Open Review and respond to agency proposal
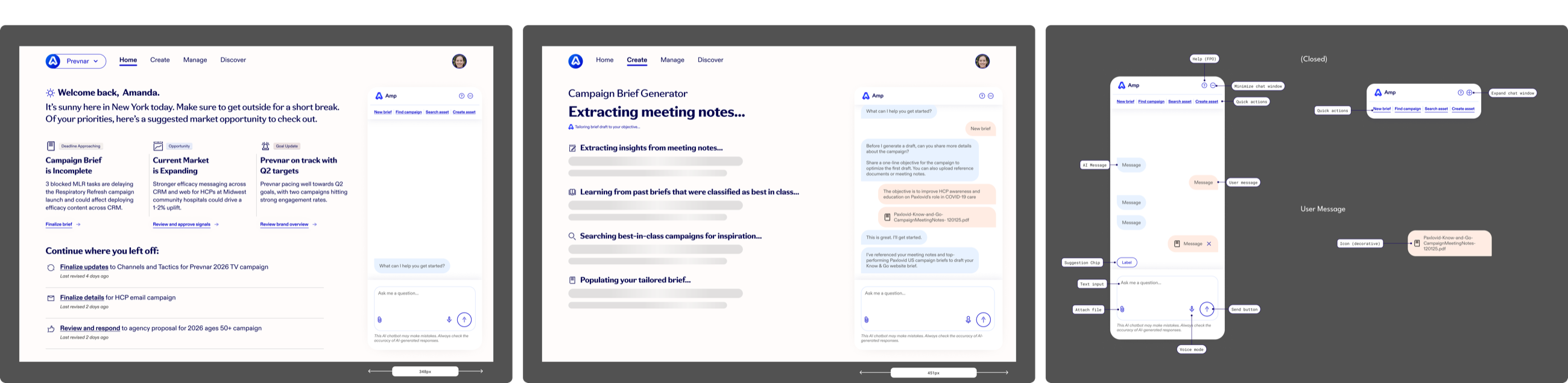The width and height of the screenshot is (1568, 383). [90, 328]
